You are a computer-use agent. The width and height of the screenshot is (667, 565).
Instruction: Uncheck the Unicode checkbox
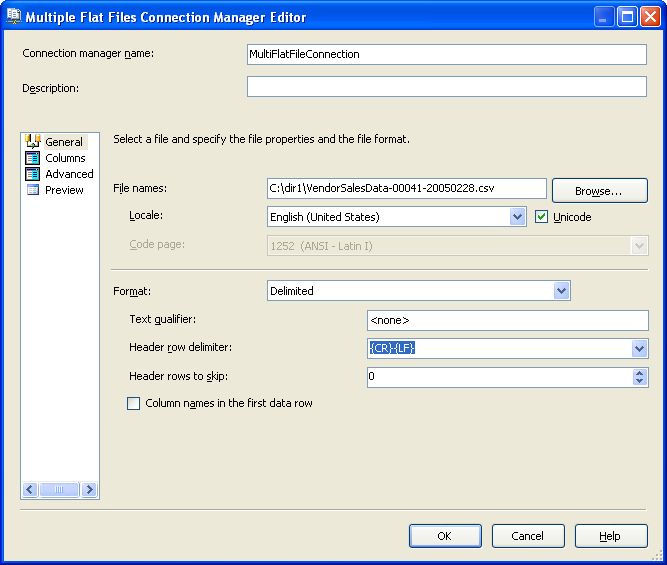point(542,217)
